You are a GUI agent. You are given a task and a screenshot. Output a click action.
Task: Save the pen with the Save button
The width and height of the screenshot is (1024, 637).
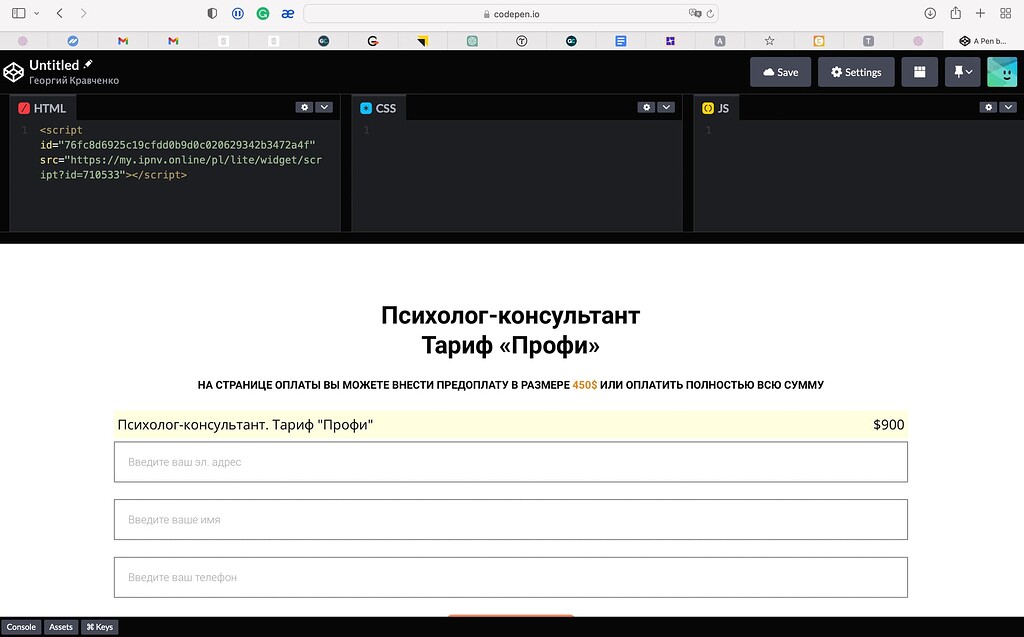(780, 72)
